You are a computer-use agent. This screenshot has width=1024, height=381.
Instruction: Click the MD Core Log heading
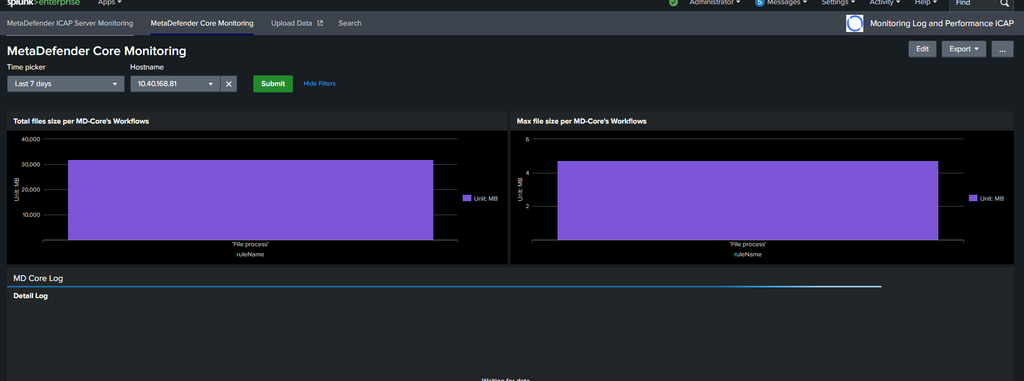click(x=38, y=278)
